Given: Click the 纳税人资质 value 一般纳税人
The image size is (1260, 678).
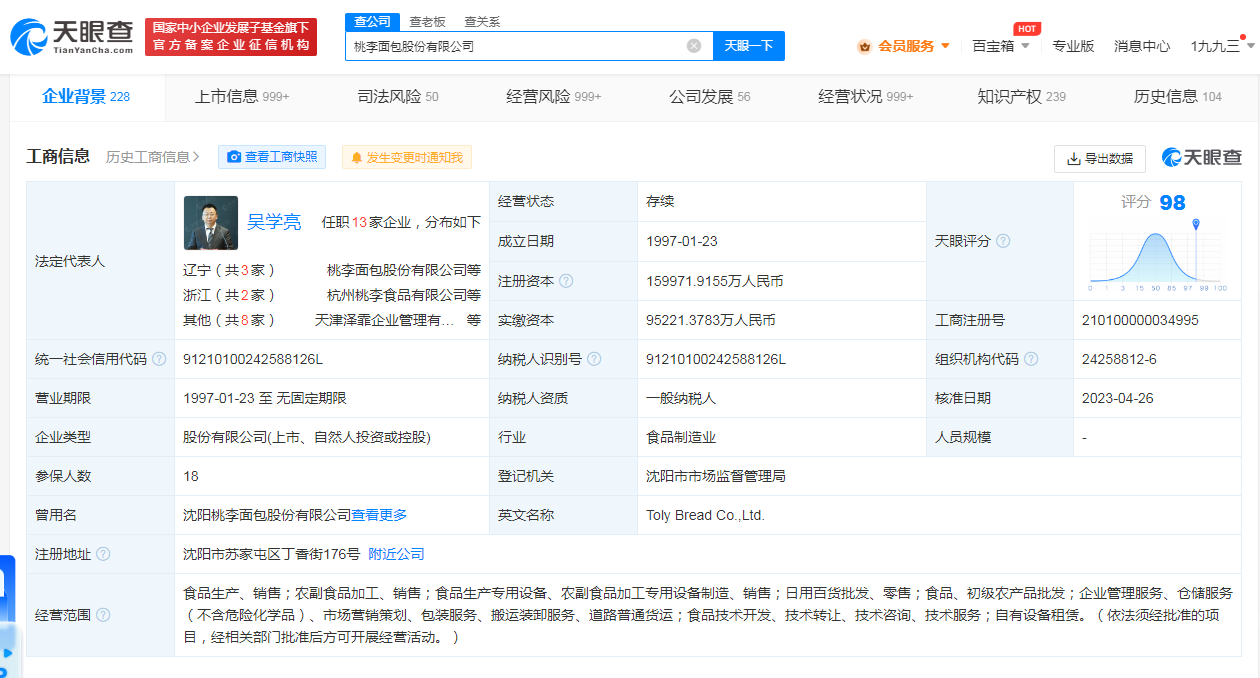Looking at the screenshot, I should [681, 398].
